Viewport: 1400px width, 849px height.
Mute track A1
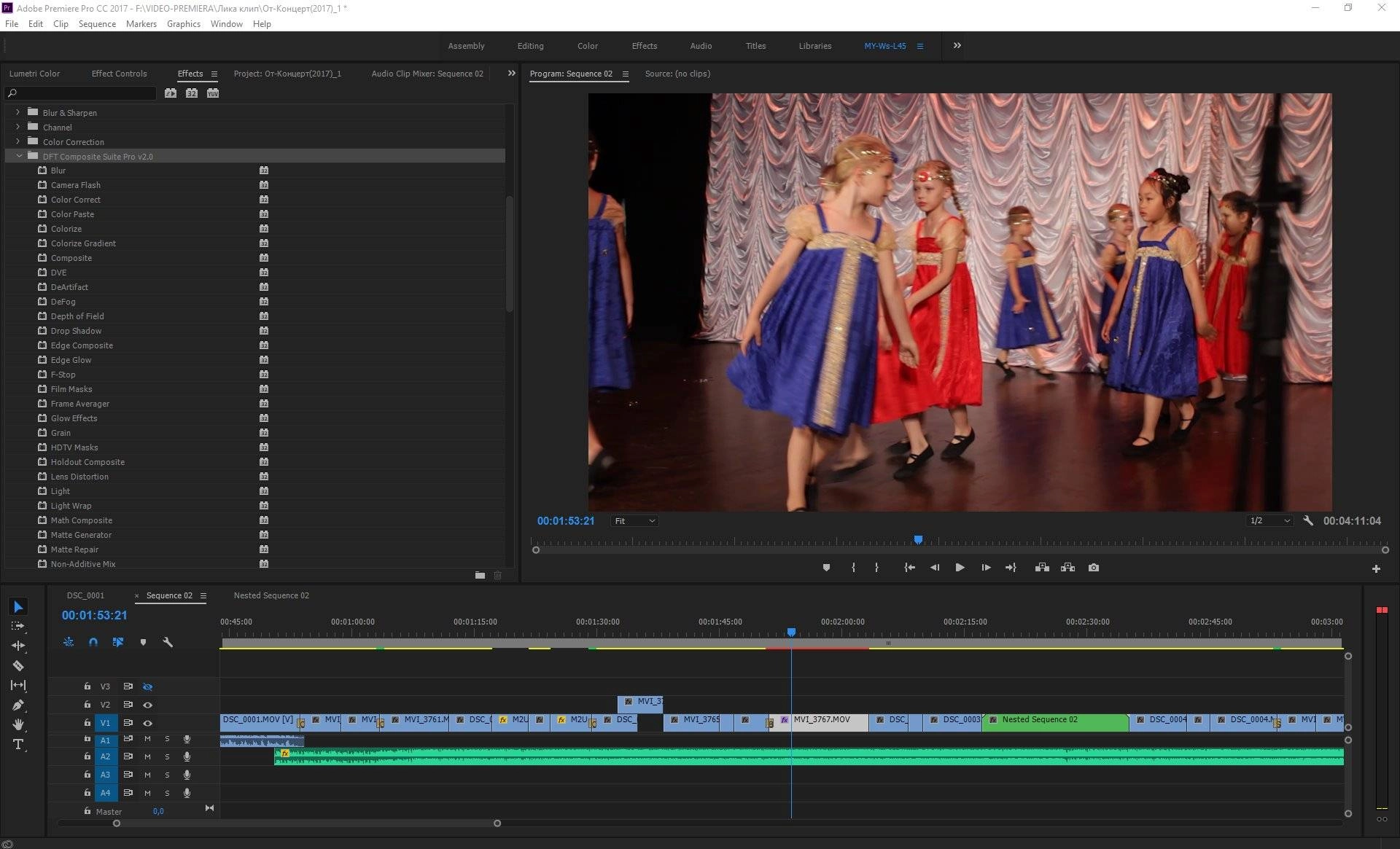pyautogui.click(x=147, y=739)
